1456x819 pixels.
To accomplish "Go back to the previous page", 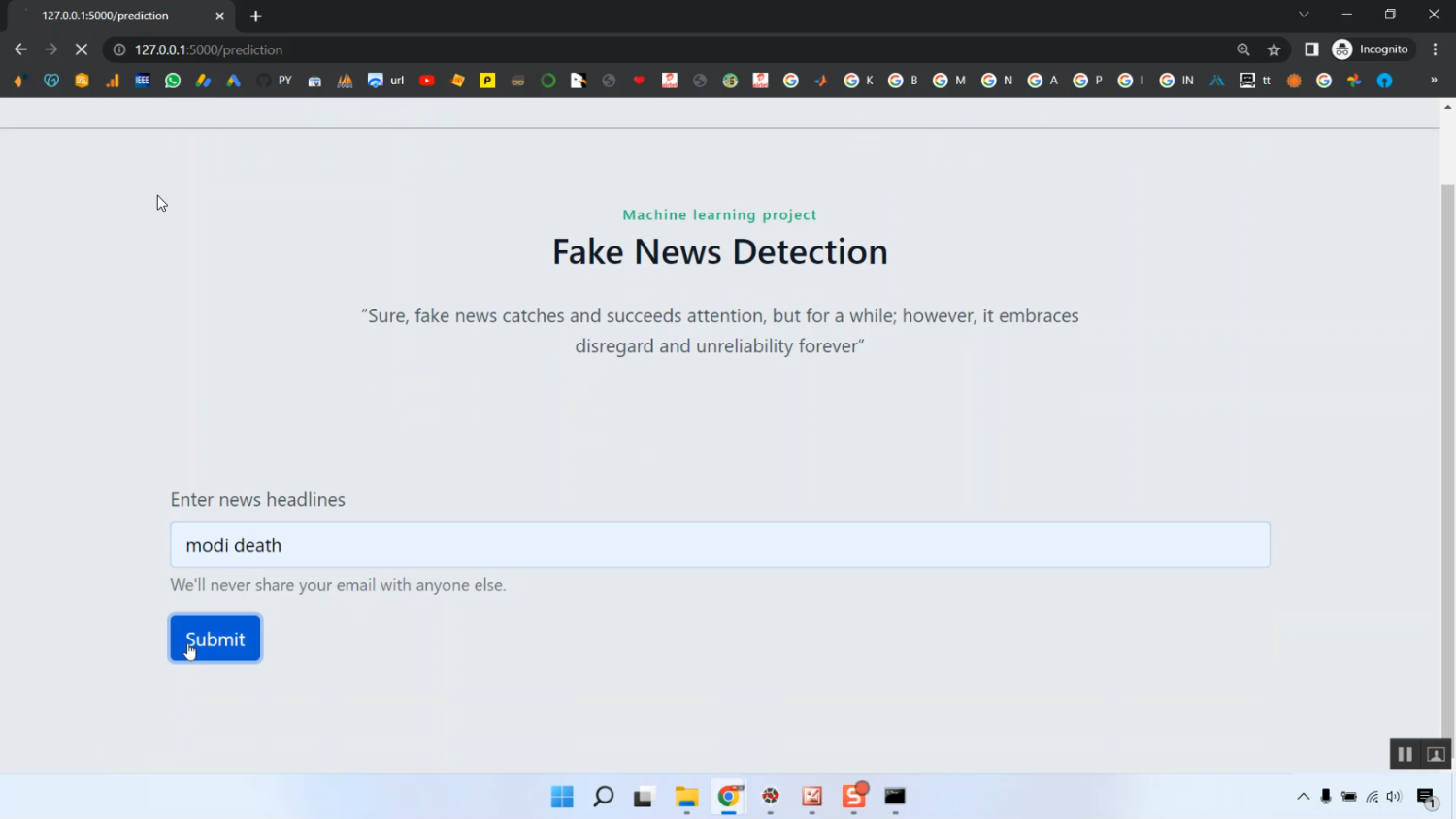I will [20, 49].
